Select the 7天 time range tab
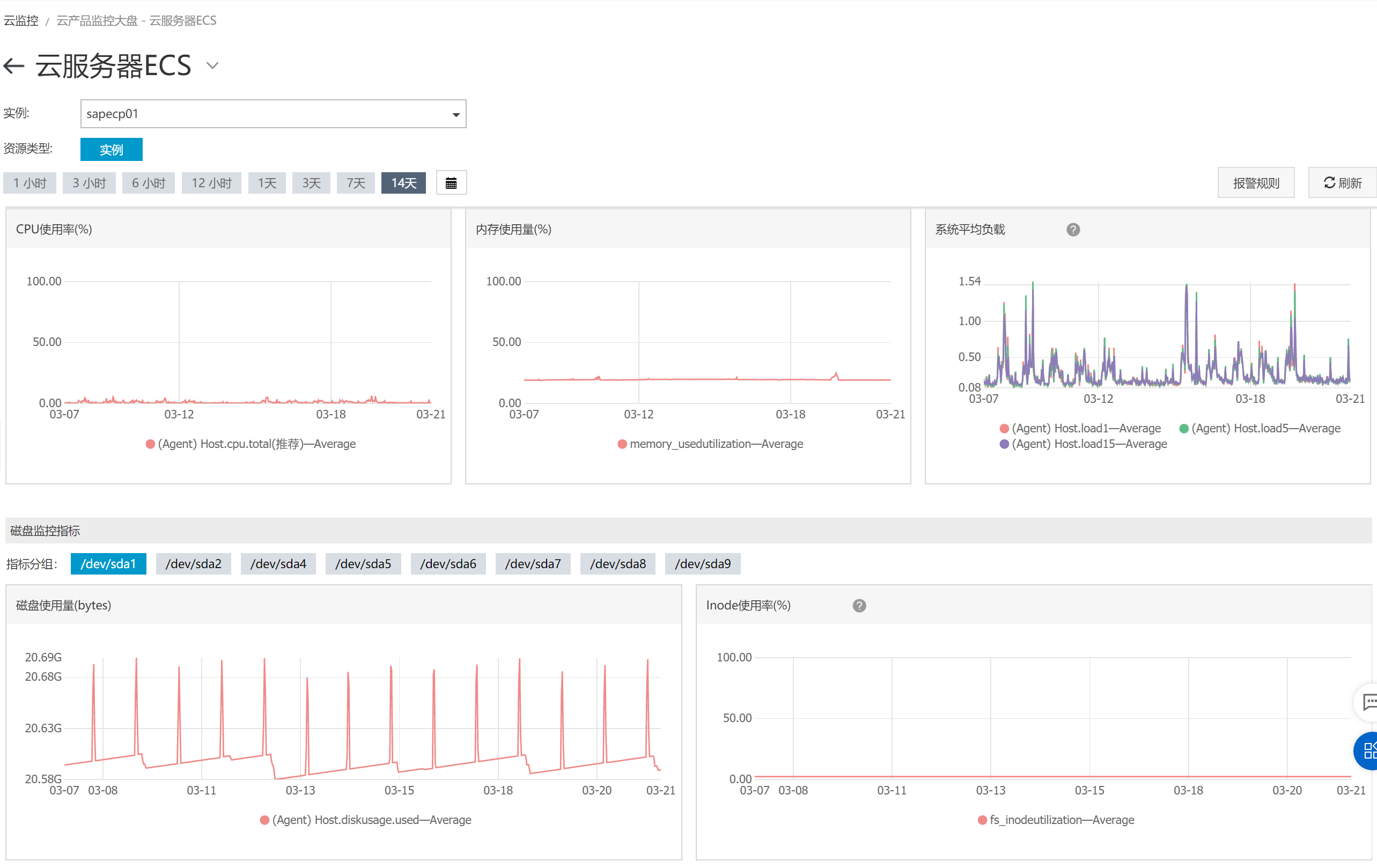 355,183
